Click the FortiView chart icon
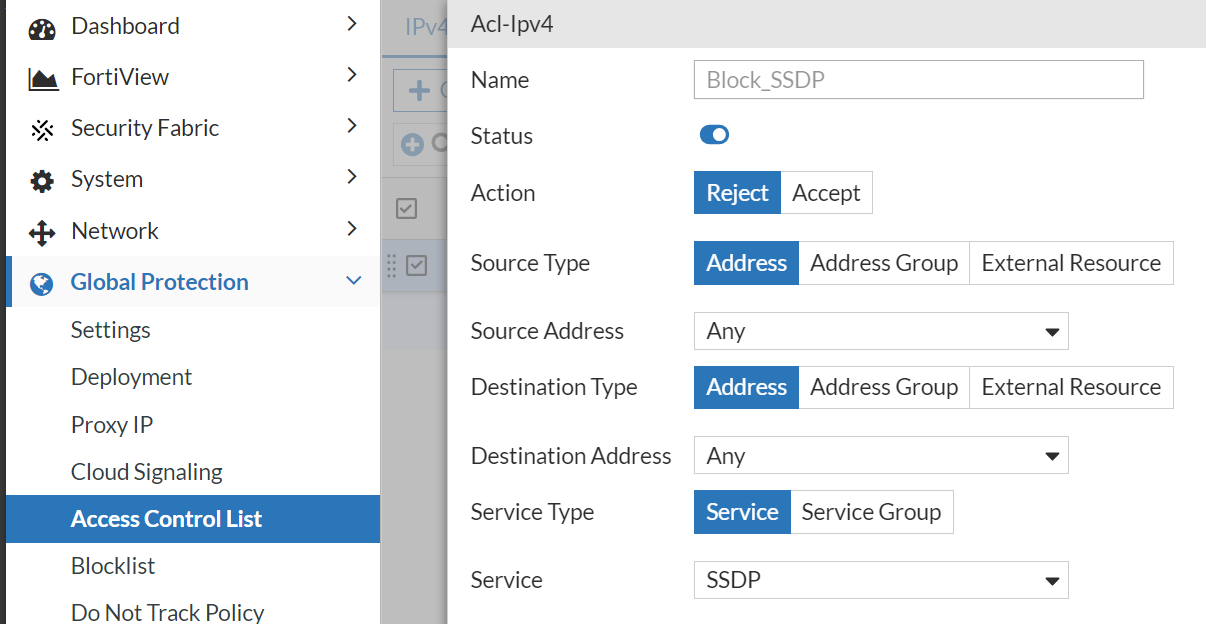Image resolution: width=1206 pixels, height=624 pixels. click(x=42, y=78)
